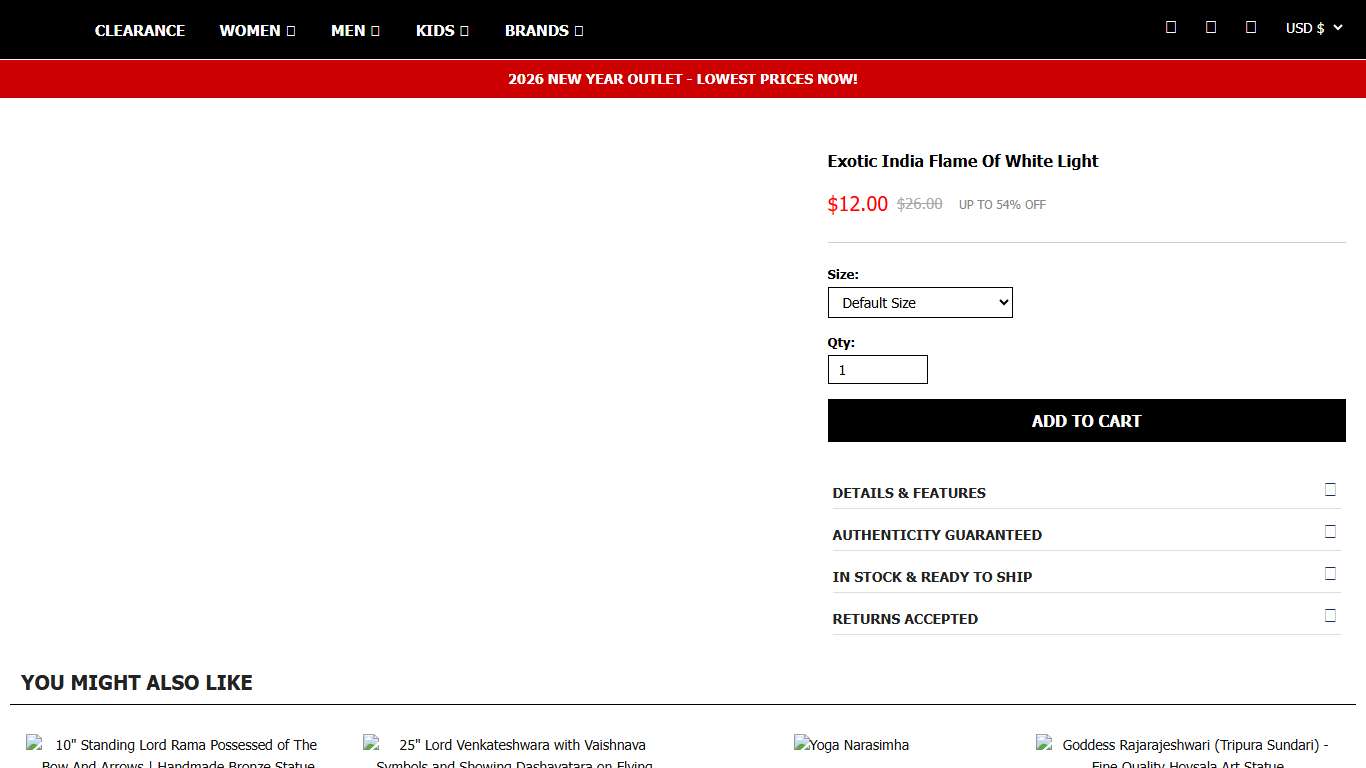1366x768 pixels.
Task: Click the icon on Authenticity Guaranteed row
Action: coord(1330,532)
